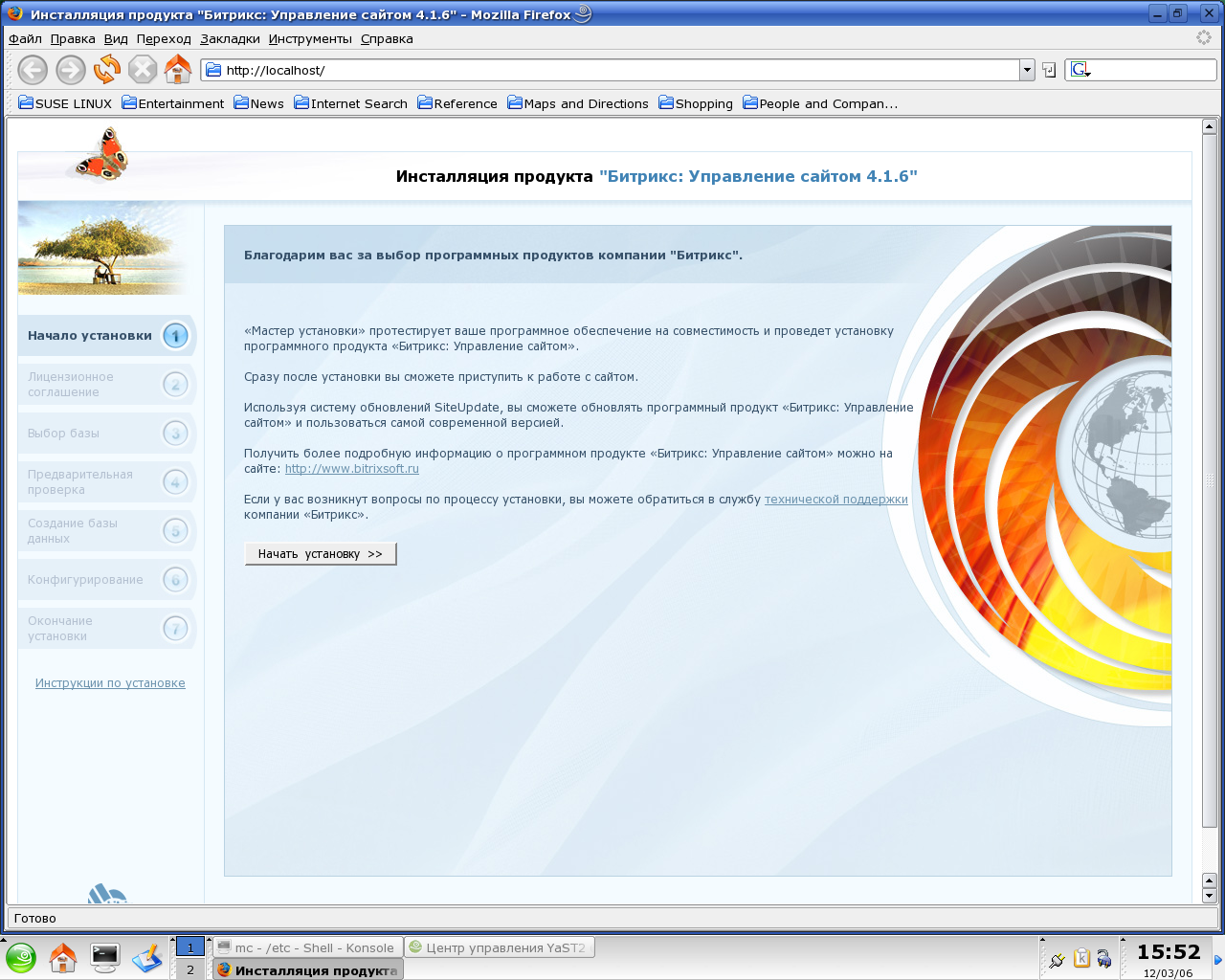Open the Закладки menu
This screenshot has height=980, width=1225.
point(230,39)
